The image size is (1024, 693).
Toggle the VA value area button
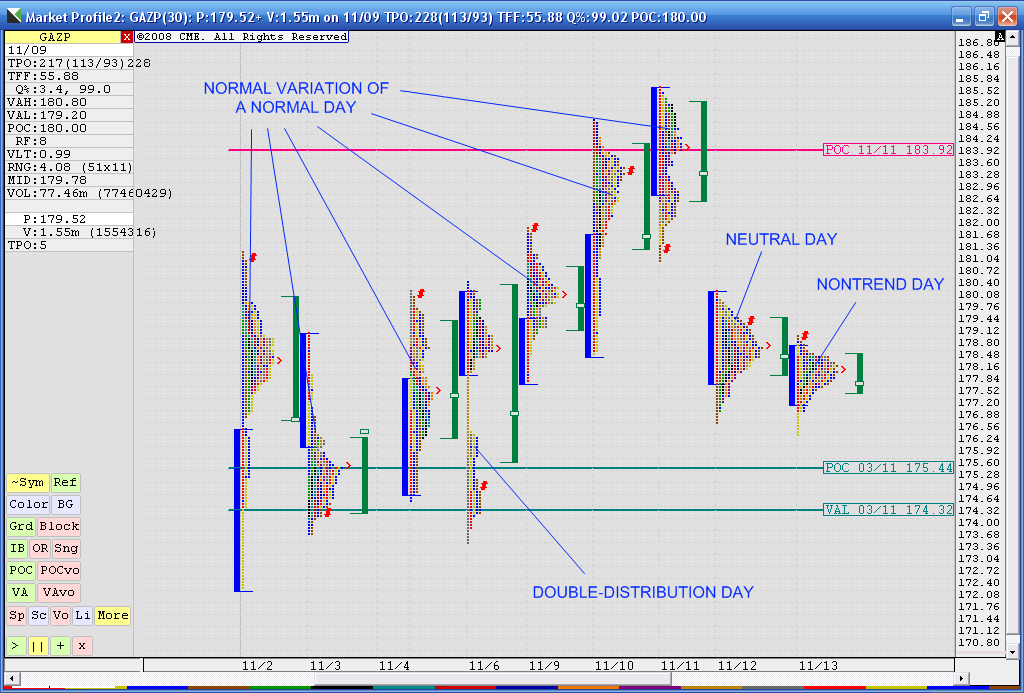tap(21, 593)
